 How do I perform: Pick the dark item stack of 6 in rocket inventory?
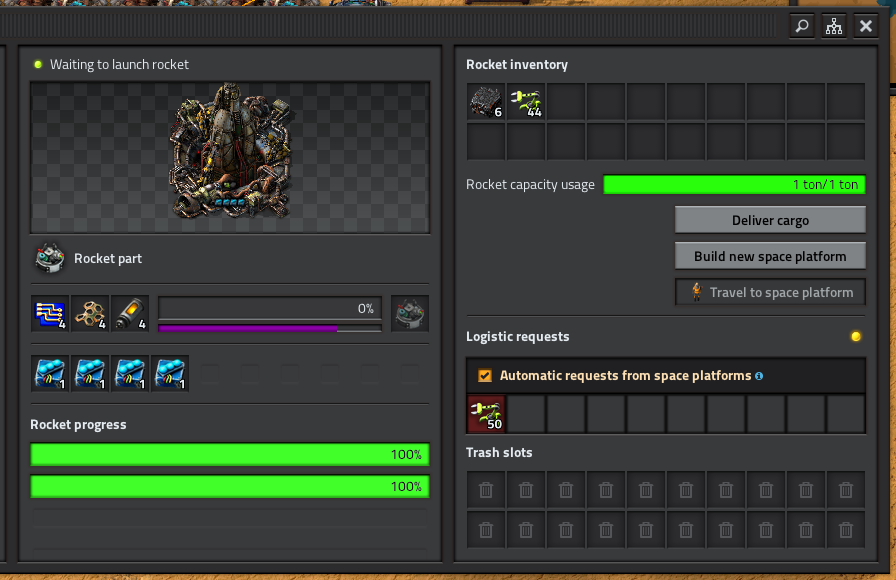[x=486, y=102]
